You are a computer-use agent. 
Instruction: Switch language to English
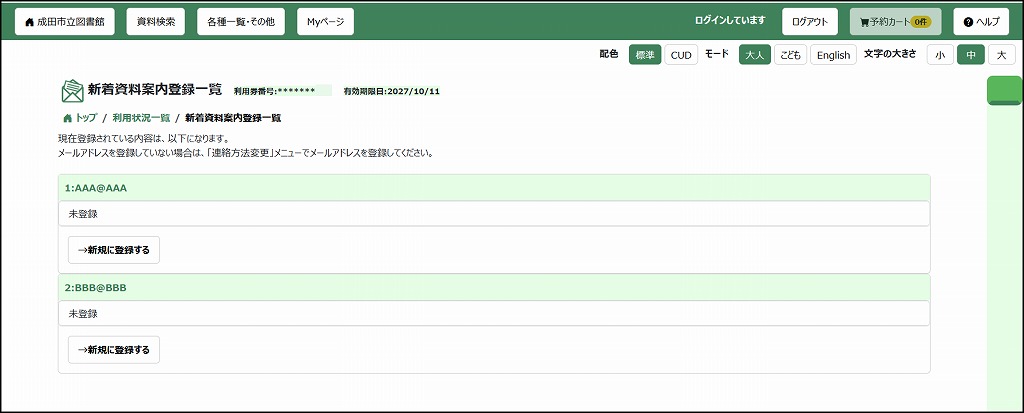click(x=833, y=55)
